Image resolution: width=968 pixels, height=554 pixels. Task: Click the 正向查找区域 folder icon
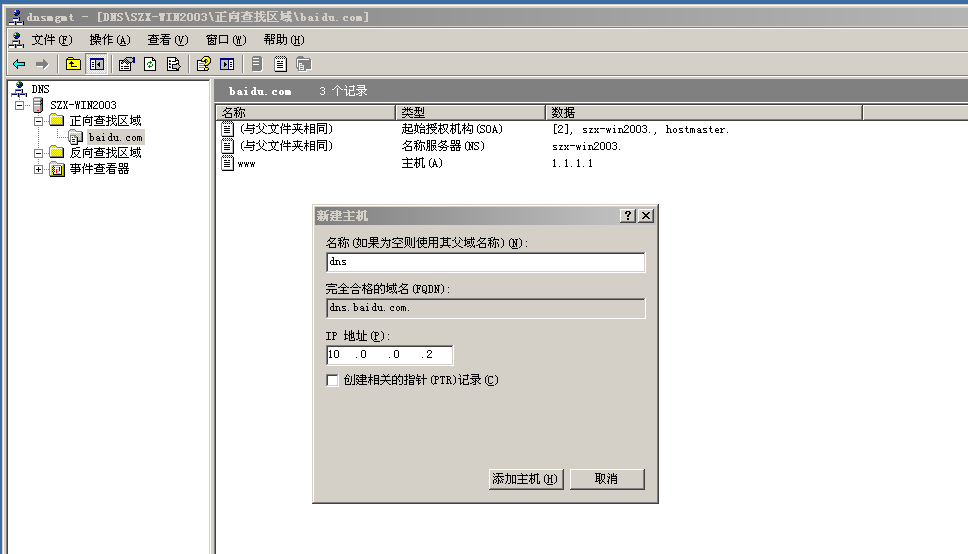(x=57, y=120)
